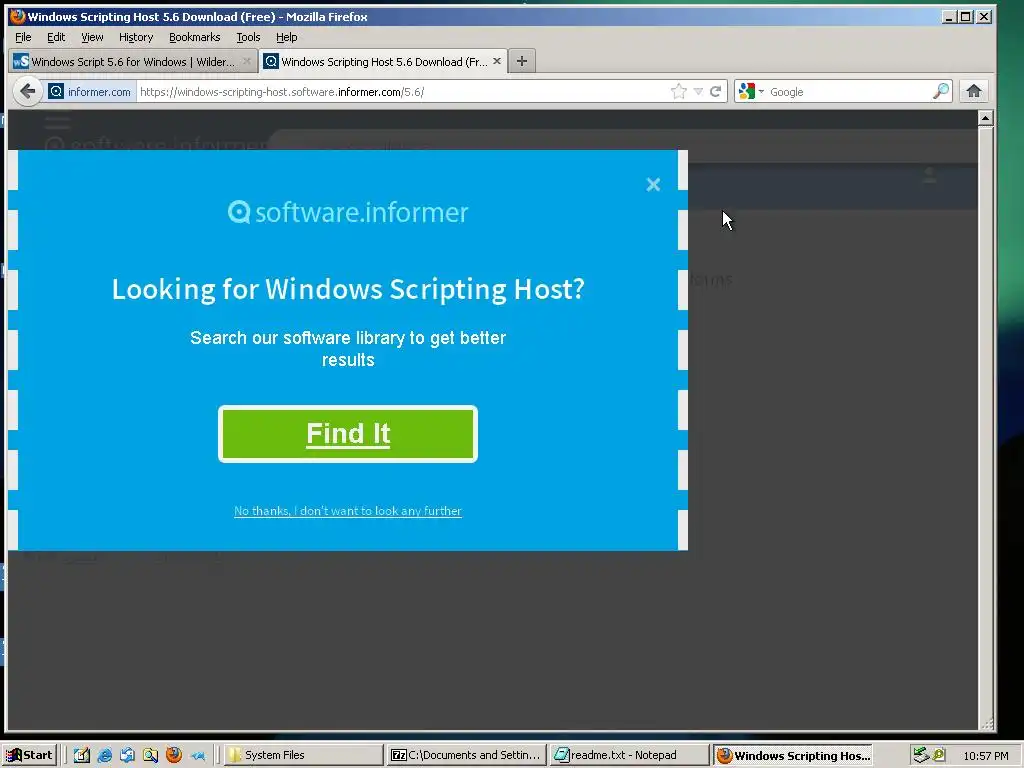Click the quick launch Outlook Express icon
The width and height of the screenshot is (1024, 768).
(x=127, y=755)
